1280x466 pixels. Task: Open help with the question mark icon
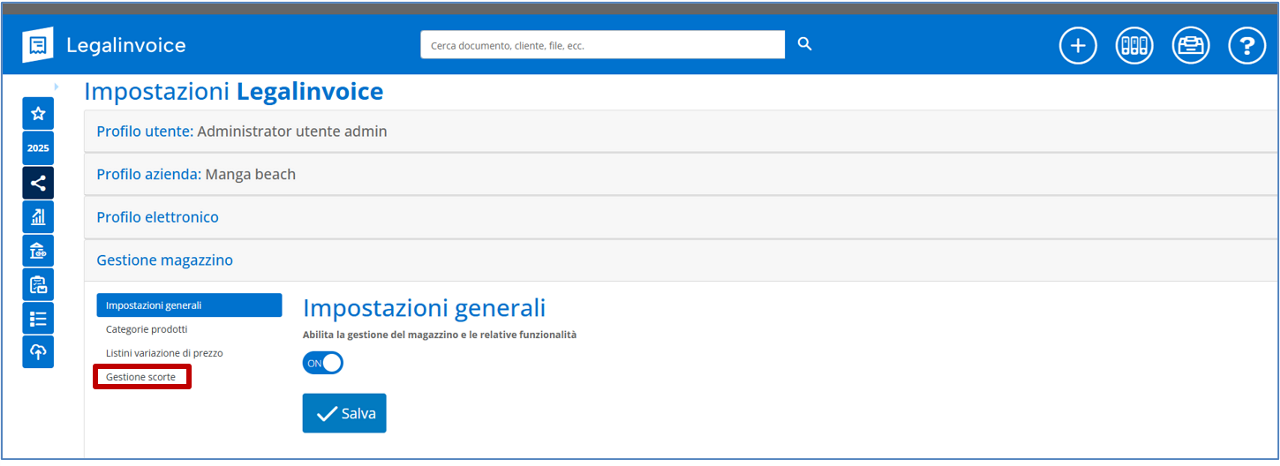pyautogui.click(x=1247, y=46)
